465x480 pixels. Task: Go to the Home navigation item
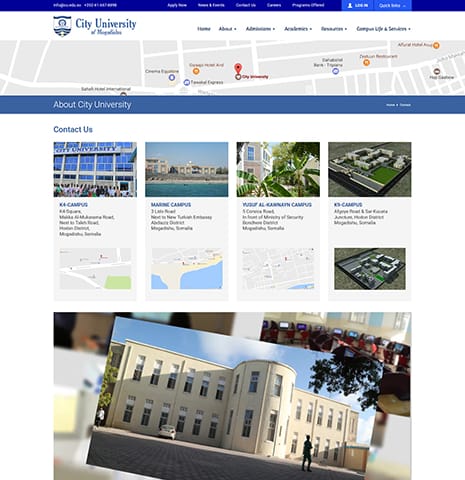204,29
